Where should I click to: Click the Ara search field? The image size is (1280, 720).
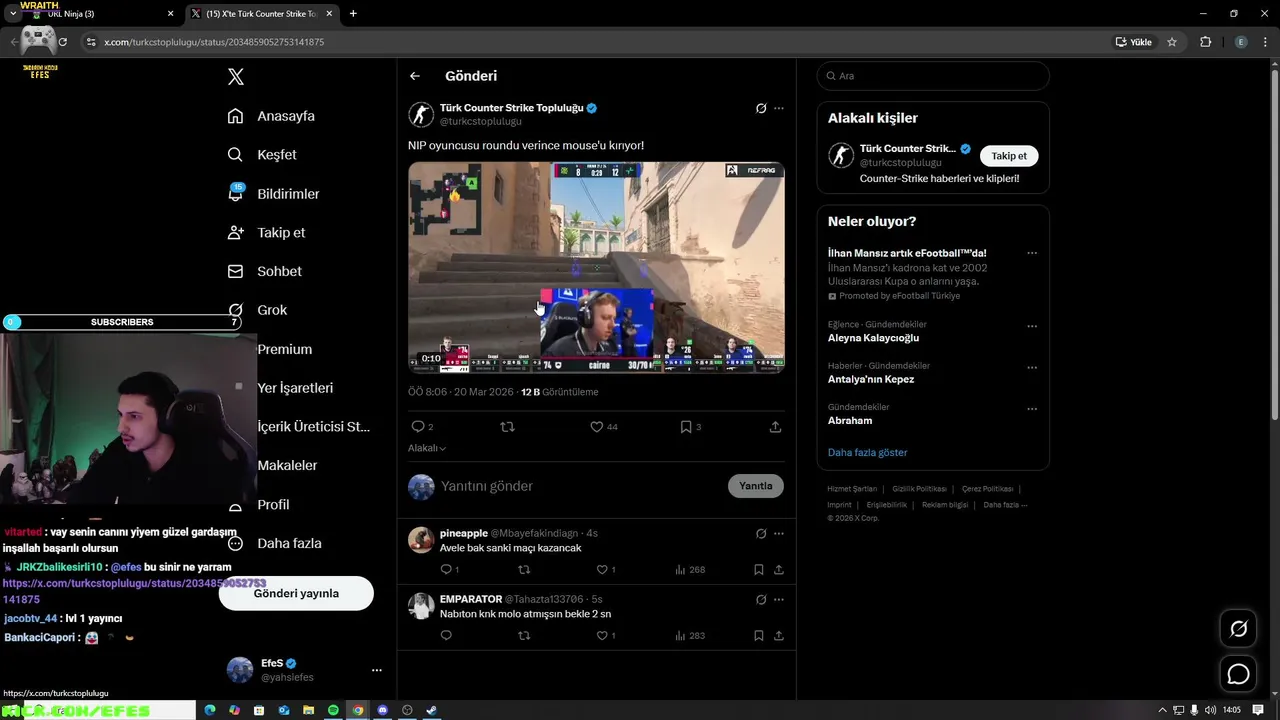pos(933,76)
